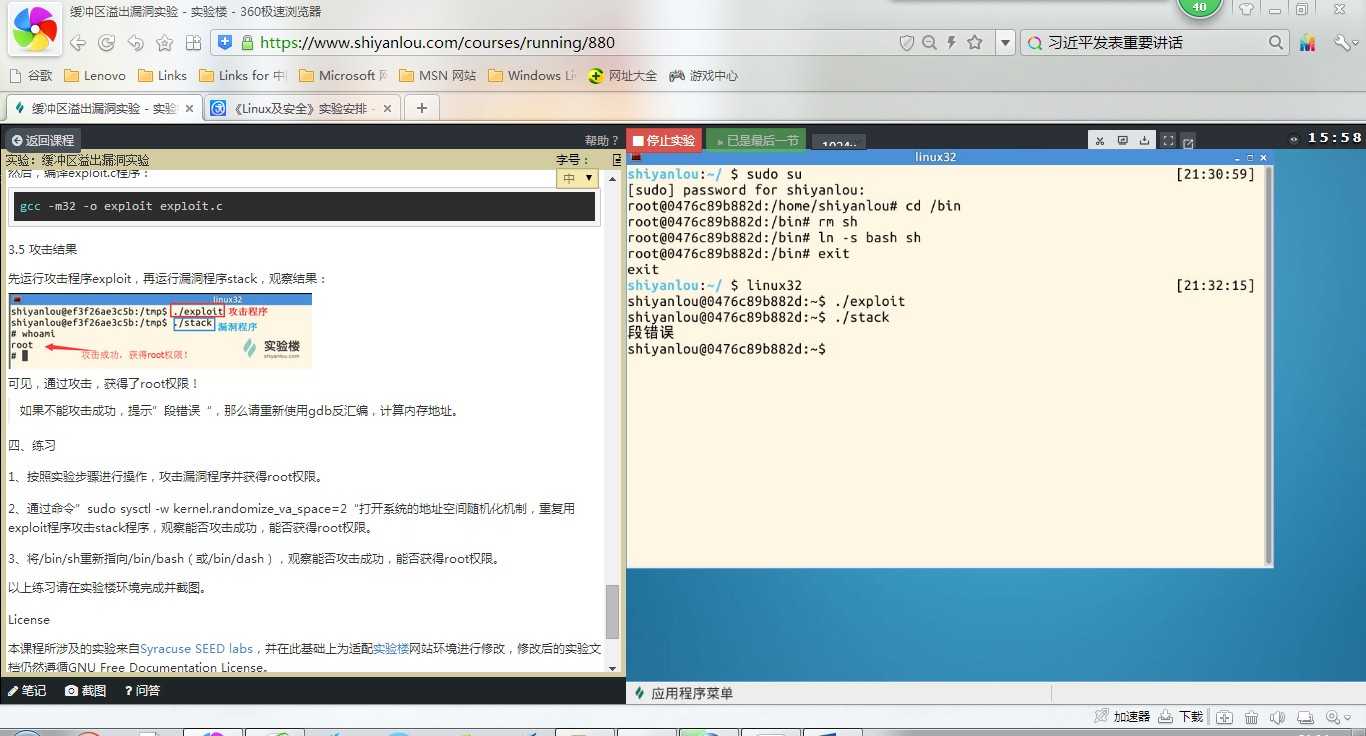Open the 实验楼 link in License text

(x=391, y=649)
